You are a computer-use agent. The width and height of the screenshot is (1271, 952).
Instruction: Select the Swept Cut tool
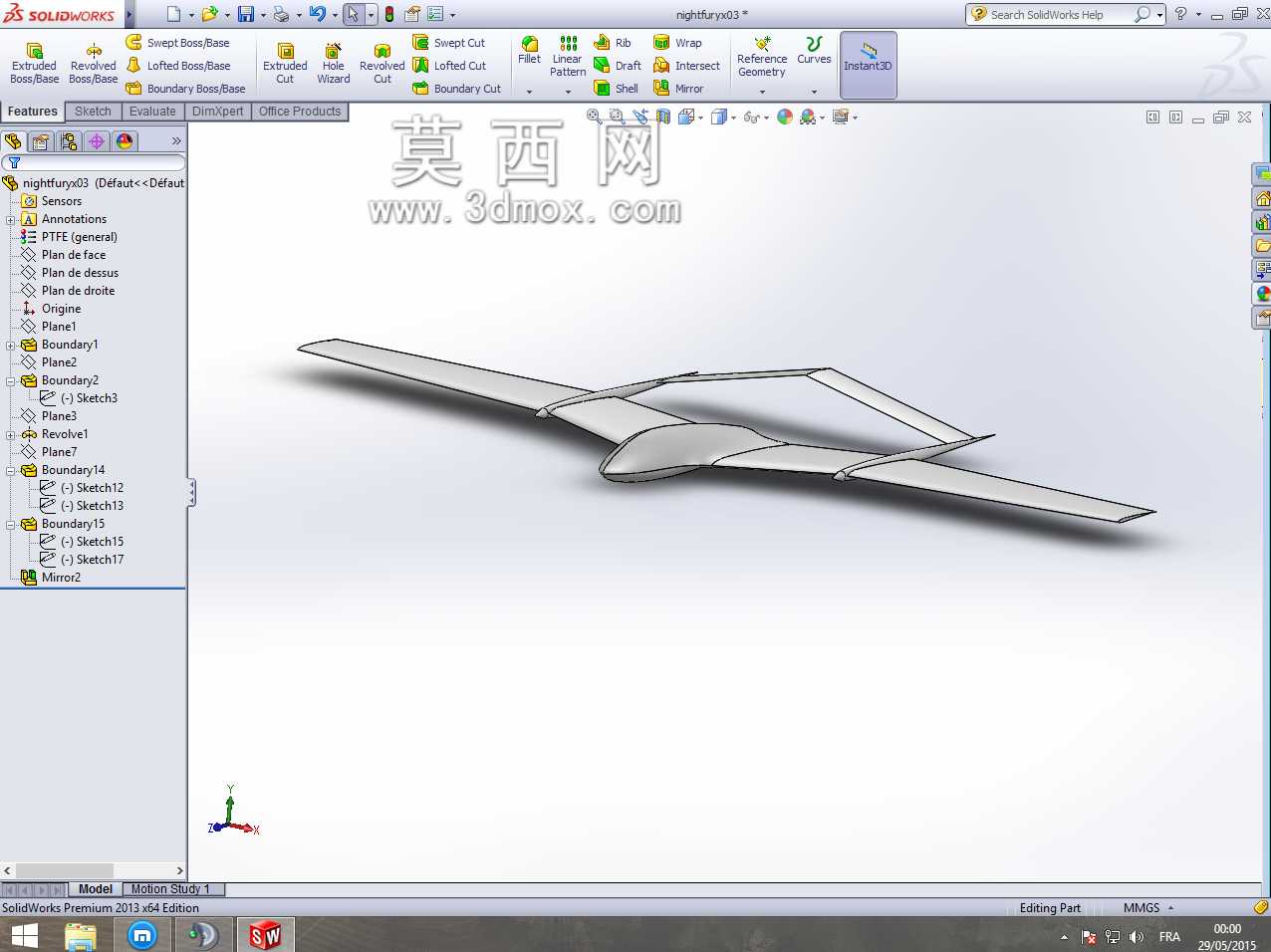click(x=448, y=43)
